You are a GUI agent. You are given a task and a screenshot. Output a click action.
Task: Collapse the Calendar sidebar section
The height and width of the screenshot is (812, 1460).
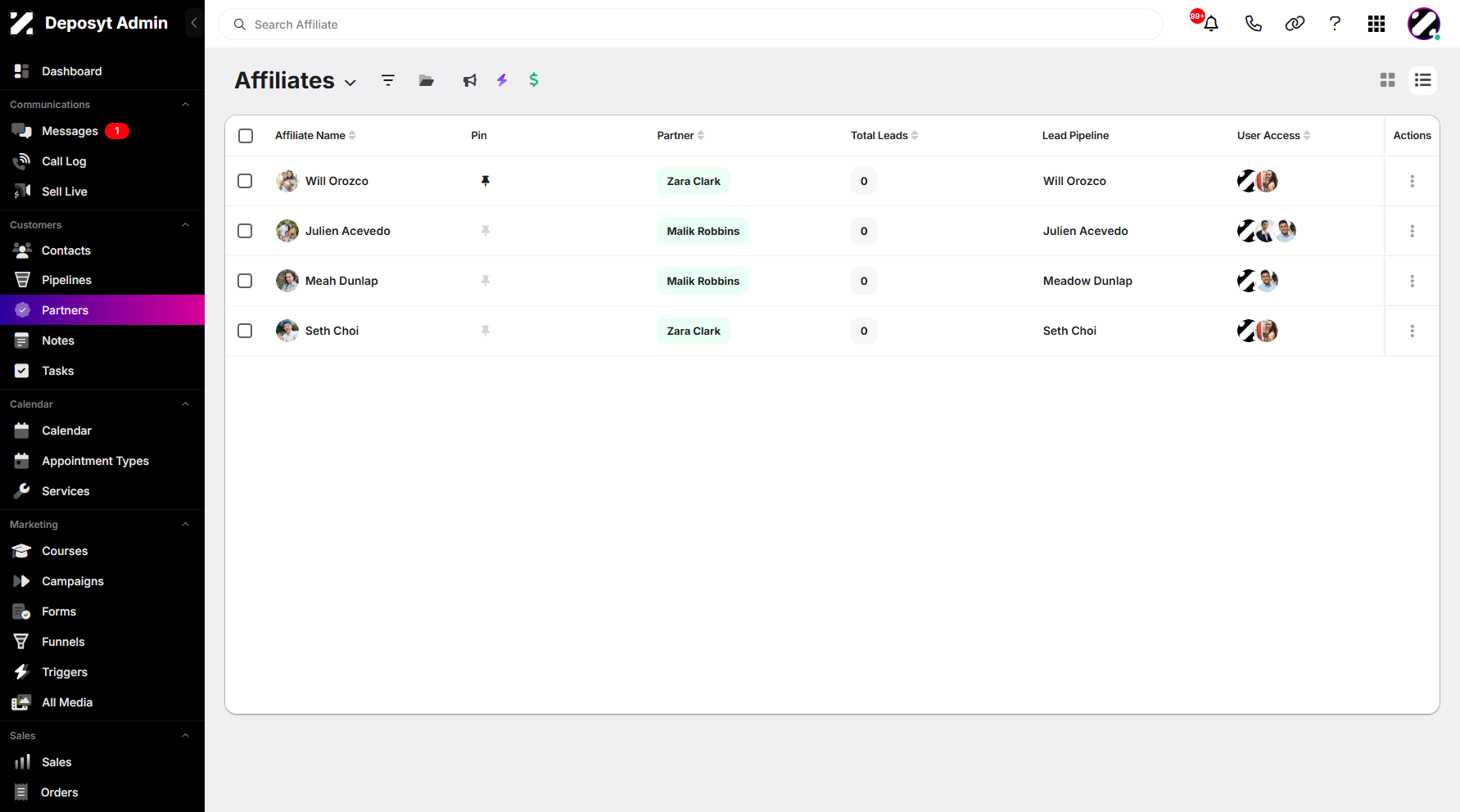pyautogui.click(x=186, y=404)
